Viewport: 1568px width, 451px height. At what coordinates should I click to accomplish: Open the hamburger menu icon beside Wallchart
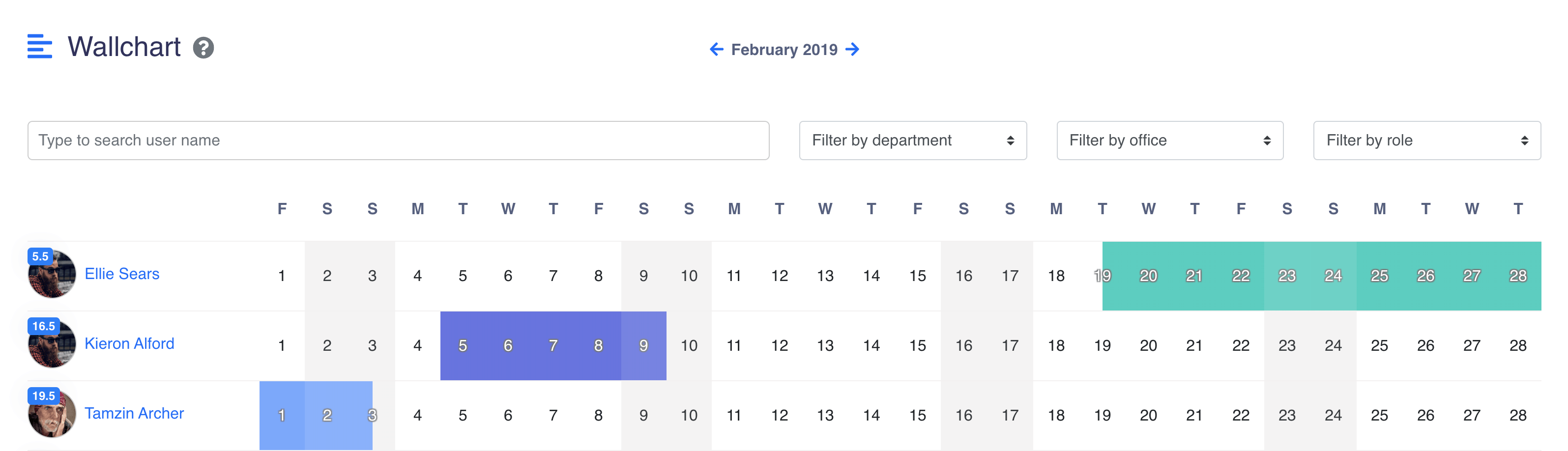tap(39, 47)
